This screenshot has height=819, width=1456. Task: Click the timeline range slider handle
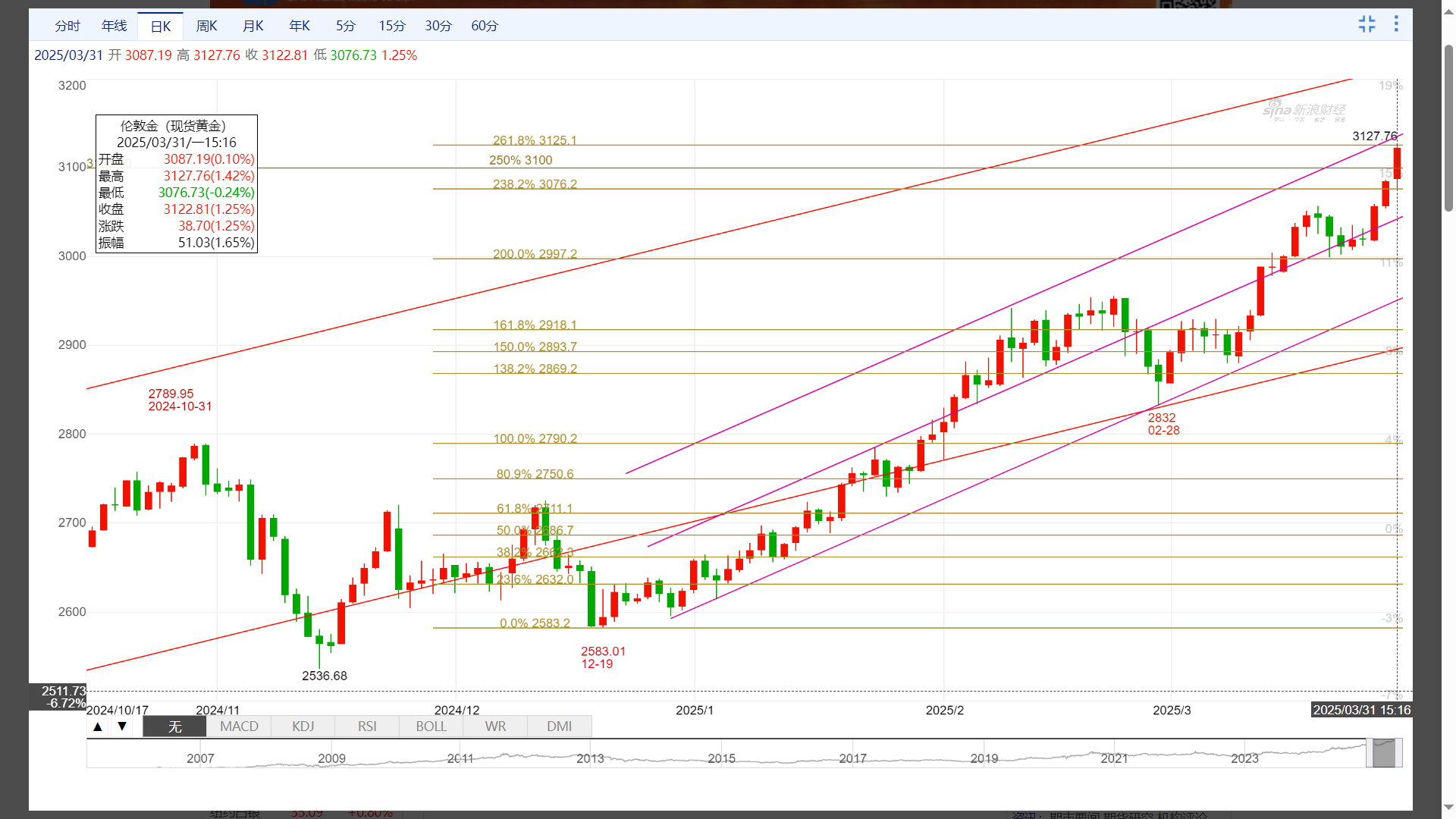coord(1384,753)
